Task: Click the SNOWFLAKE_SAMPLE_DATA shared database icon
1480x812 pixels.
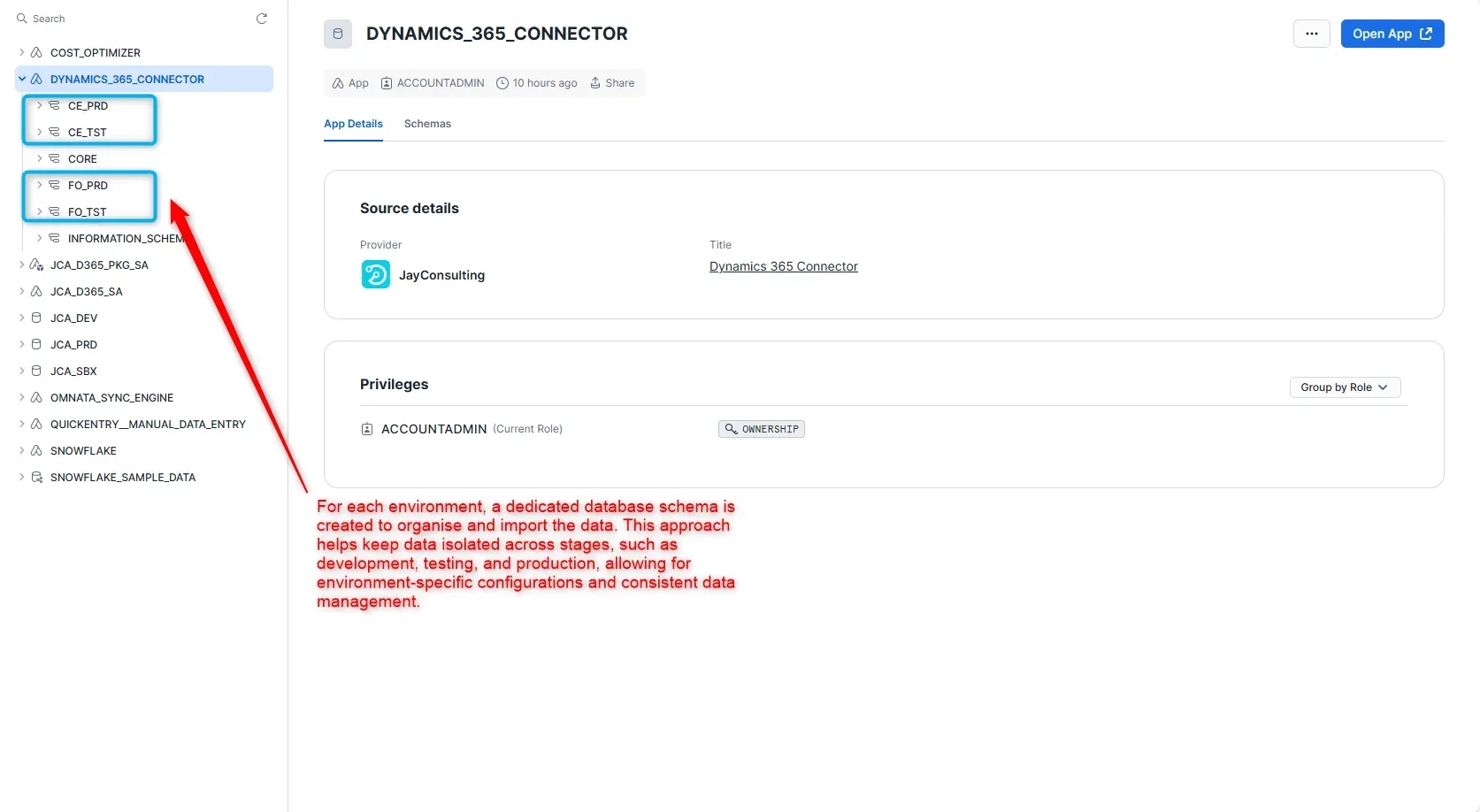Action: (37, 478)
